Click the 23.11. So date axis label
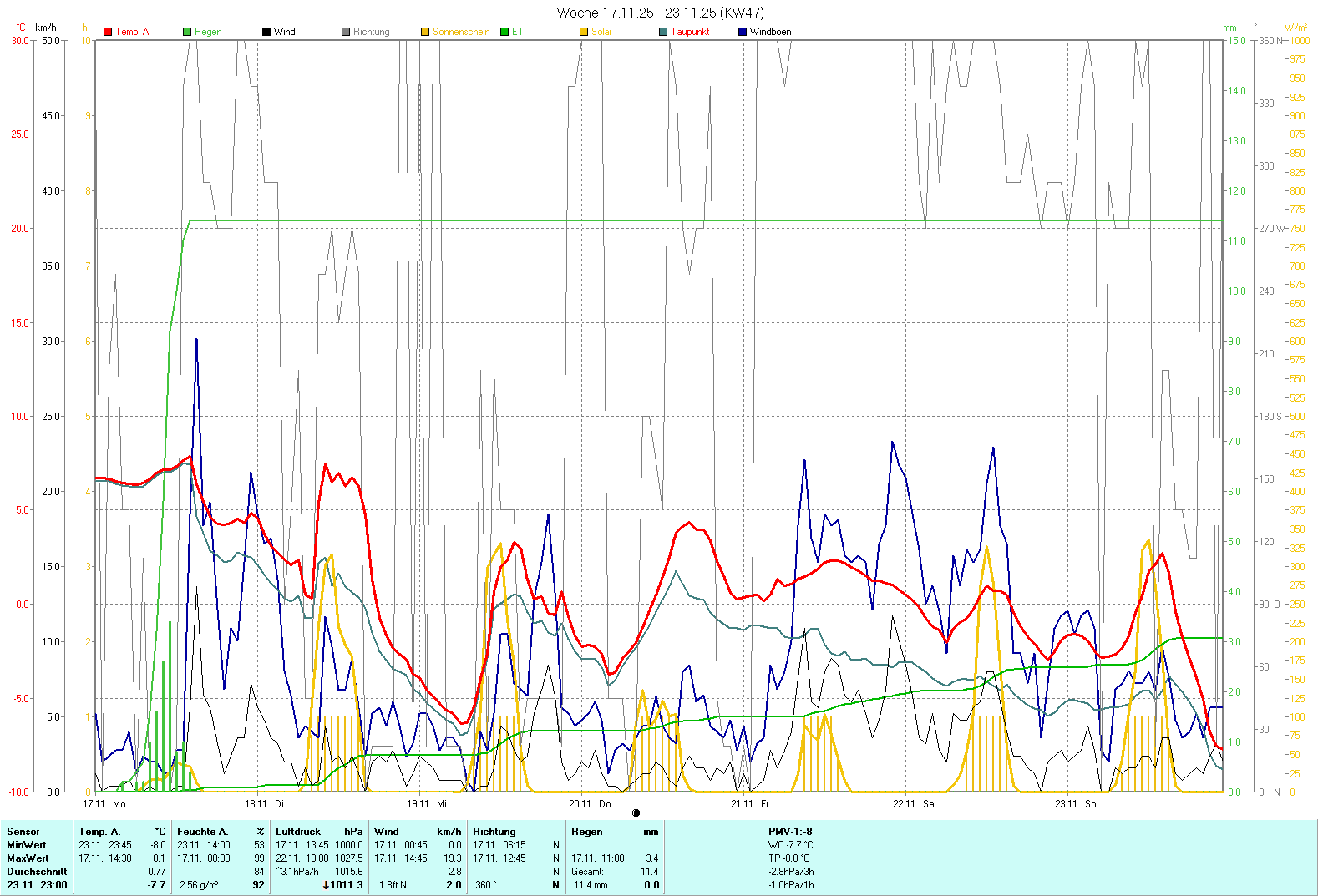 [x=1075, y=804]
